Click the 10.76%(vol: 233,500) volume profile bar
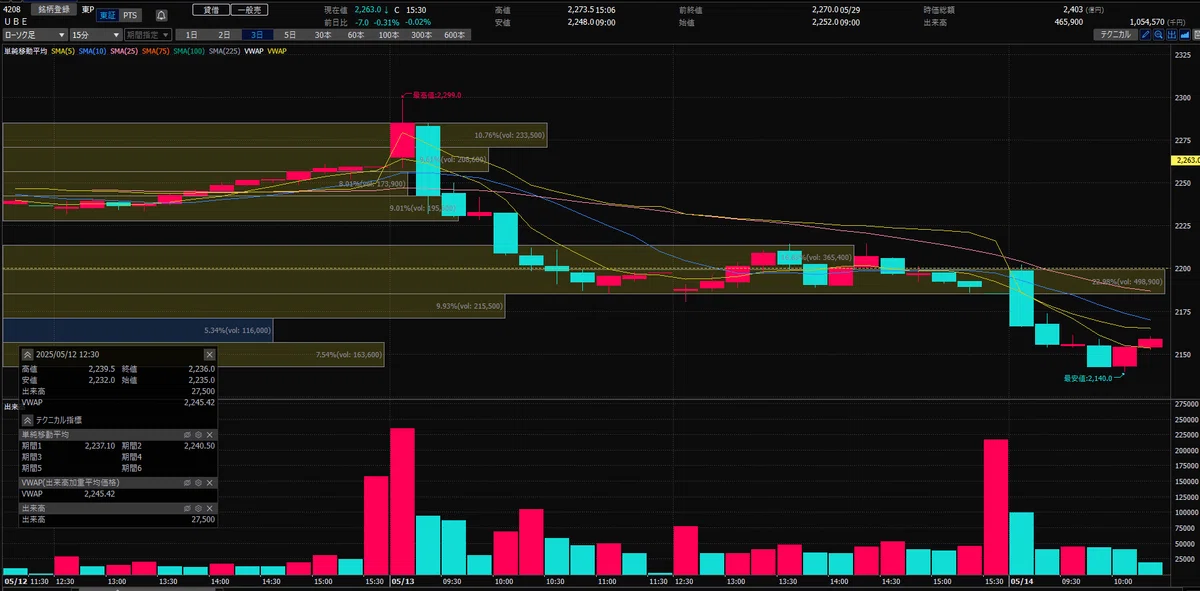 (x=275, y=135)
